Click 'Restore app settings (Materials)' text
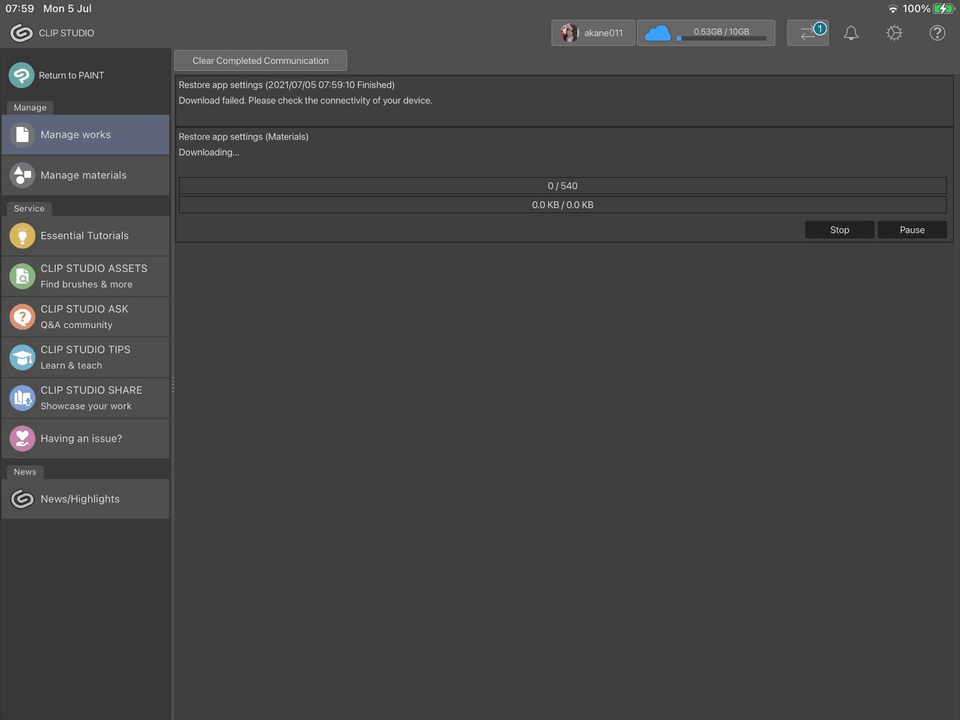 [244, 137]
